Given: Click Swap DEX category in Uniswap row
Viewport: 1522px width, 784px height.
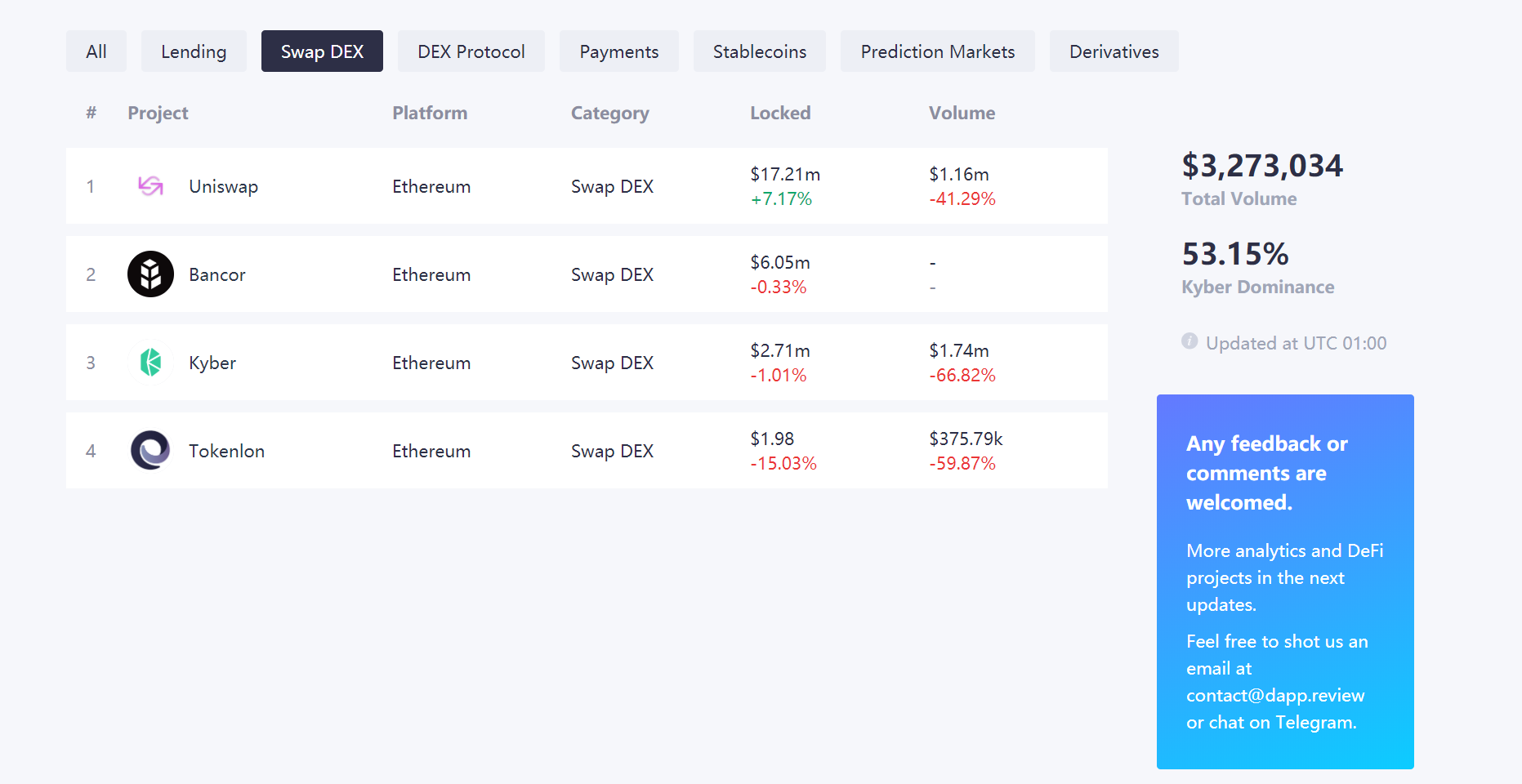Looking at the screenshot, I should 612,186.
